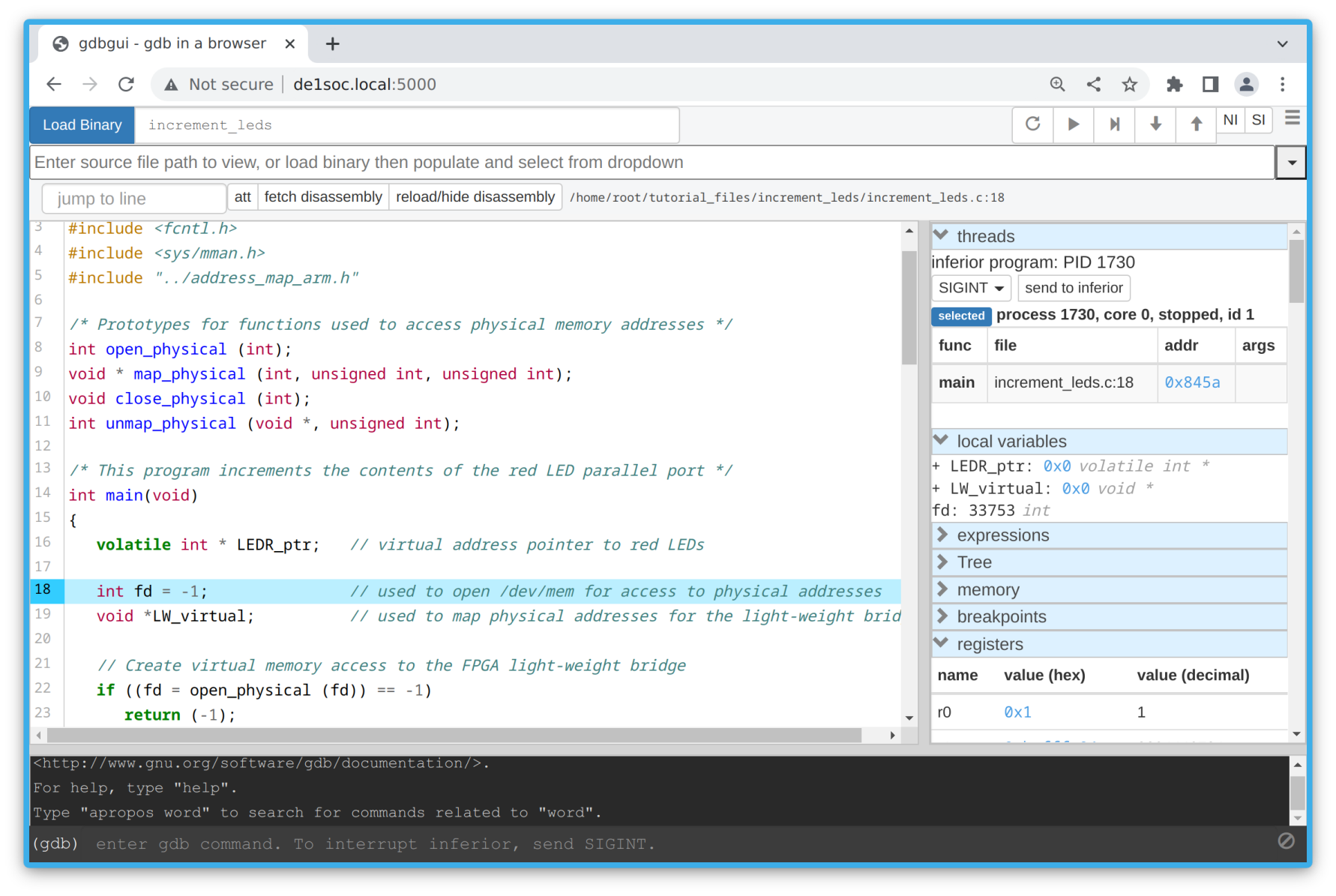
Task: Click the step out up-arrow button
Action: (x=1197, y=124)
